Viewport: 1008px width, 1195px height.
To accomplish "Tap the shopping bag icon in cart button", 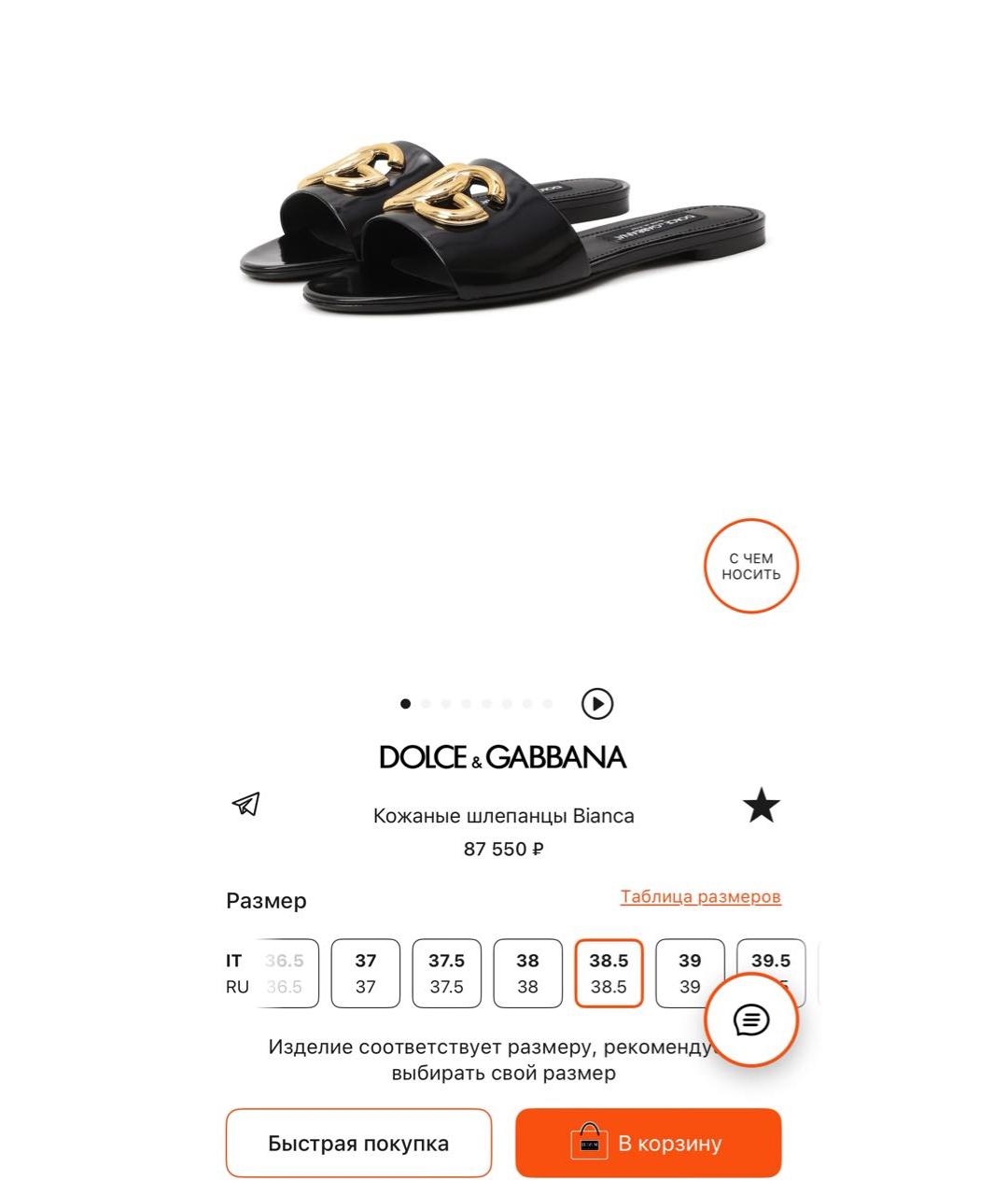I will (x=589, y=1142).
